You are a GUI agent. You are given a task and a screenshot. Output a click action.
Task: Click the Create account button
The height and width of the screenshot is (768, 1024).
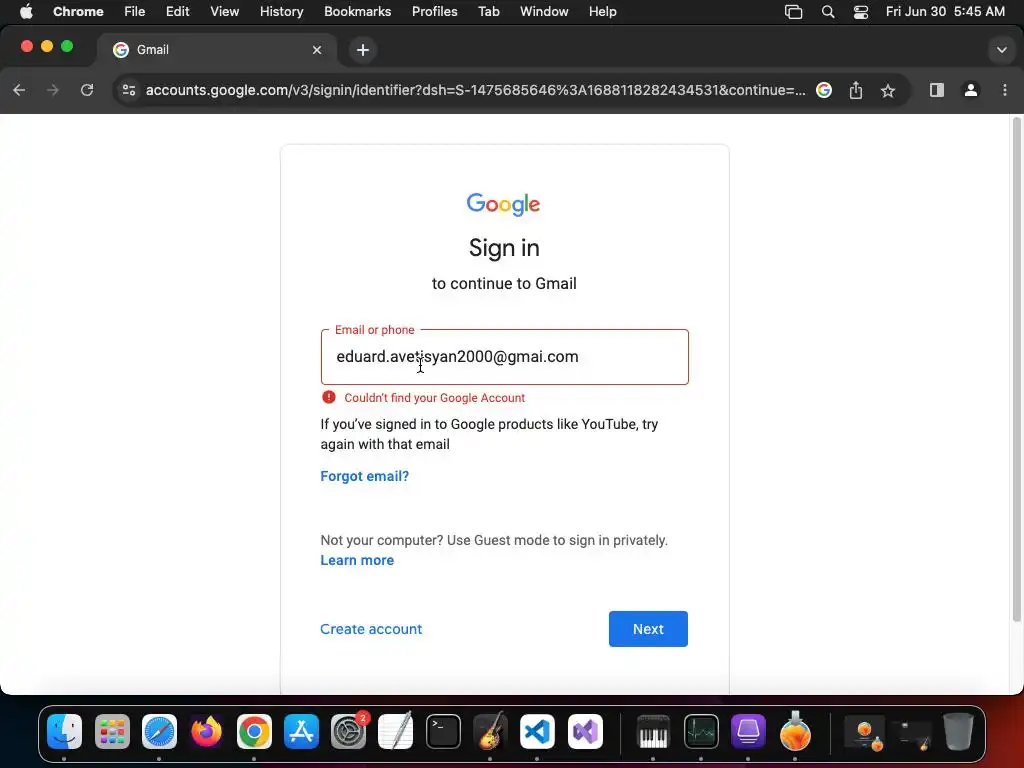click(371, 629)
